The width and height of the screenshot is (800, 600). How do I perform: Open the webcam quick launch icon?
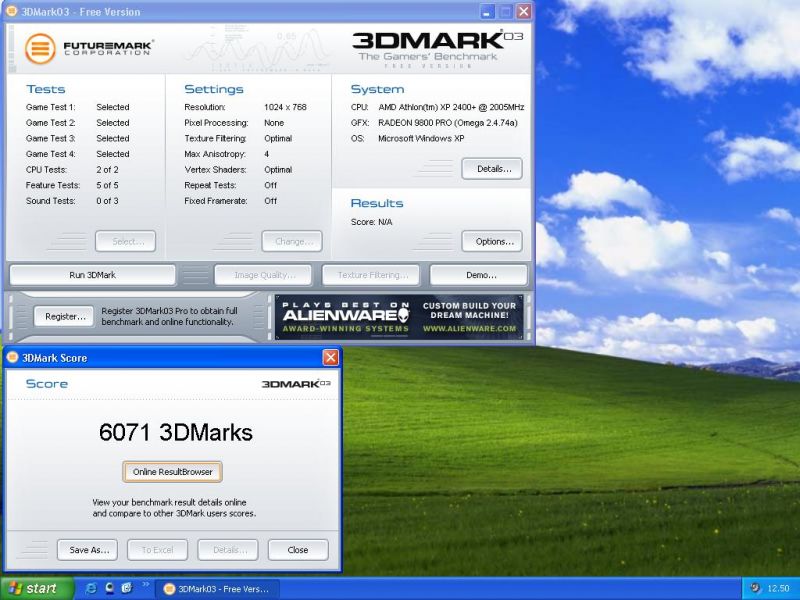click(109, 588)
